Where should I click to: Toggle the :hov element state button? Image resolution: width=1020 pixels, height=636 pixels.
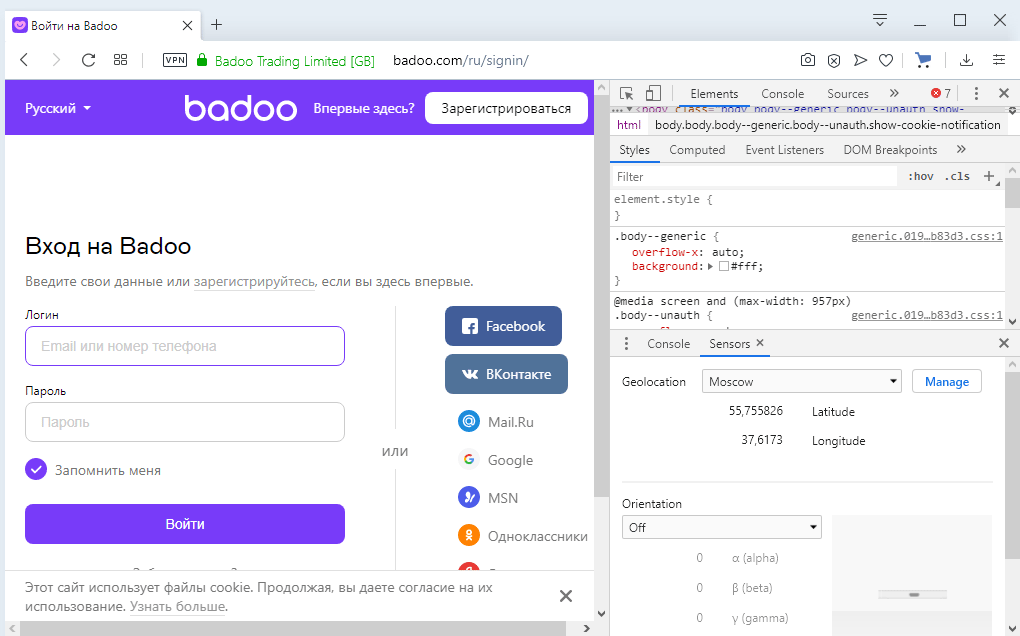pyautogui.click(x=920, y=176)
